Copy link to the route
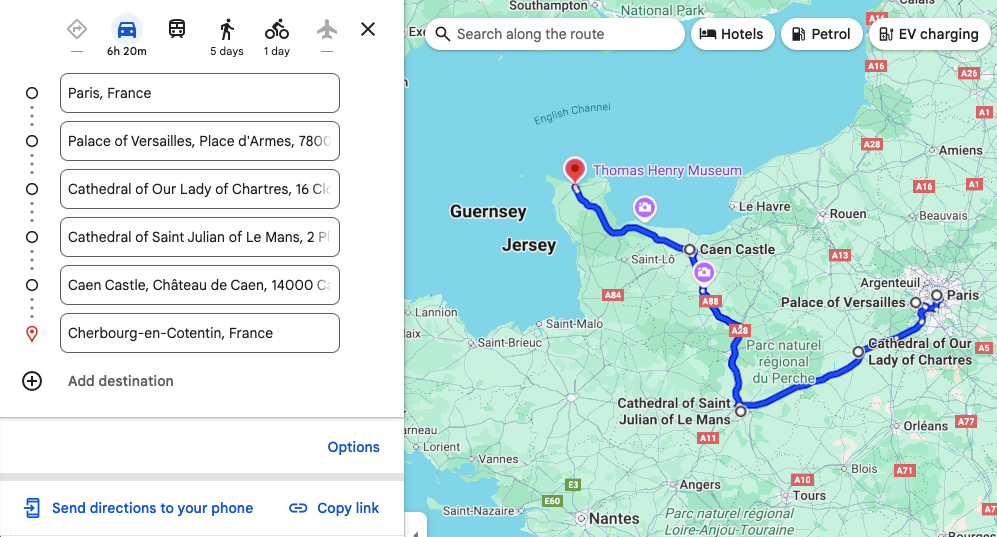997x537 pixels. point(334,508)
